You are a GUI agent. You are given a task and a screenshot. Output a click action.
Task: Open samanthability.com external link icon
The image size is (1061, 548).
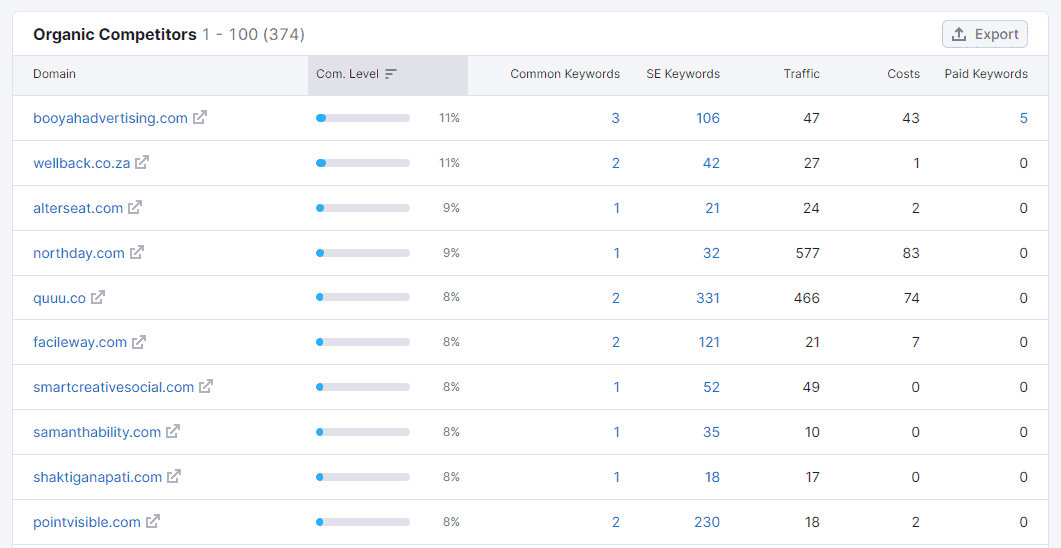[x=173, y=432]
